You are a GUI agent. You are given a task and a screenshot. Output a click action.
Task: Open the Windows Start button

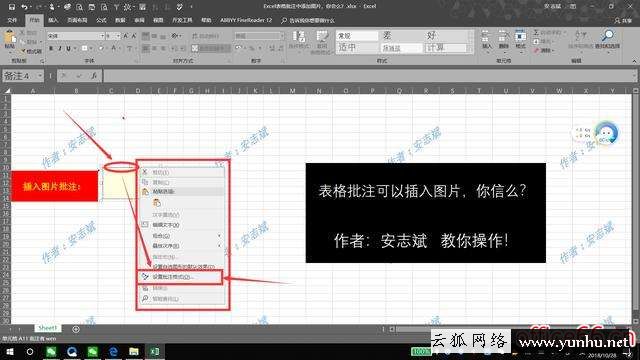(10, 351)
